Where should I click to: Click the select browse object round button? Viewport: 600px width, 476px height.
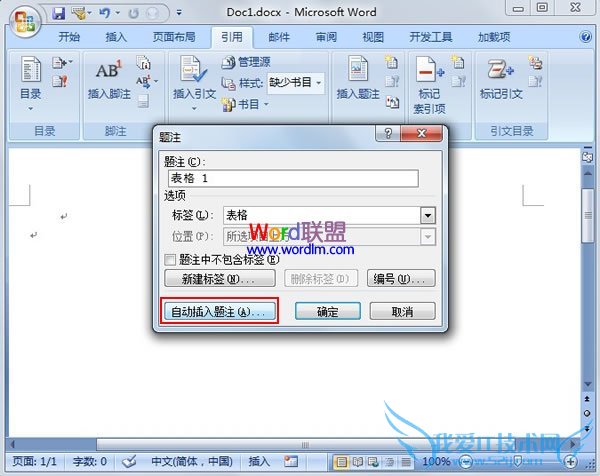587,413
